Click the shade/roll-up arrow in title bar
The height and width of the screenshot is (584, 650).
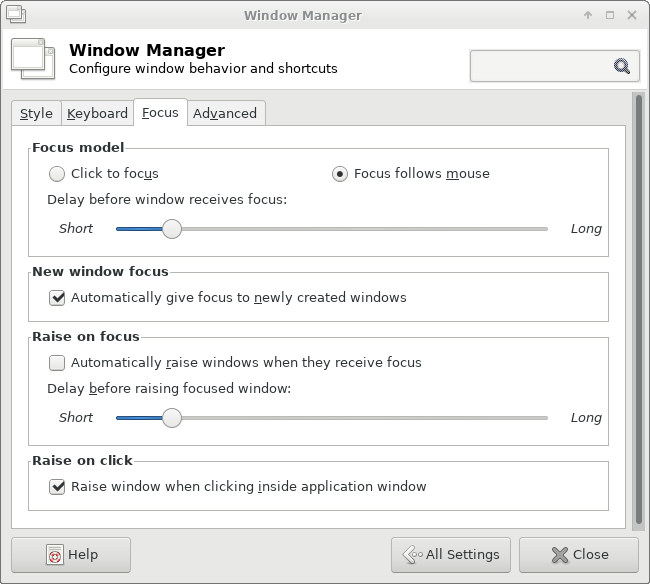tap(587, 15)
